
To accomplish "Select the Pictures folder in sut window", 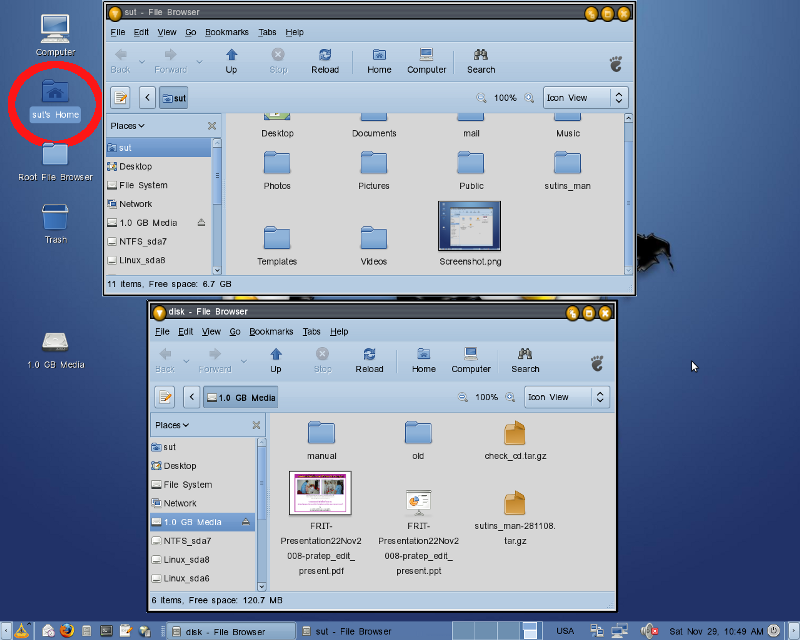I will pos(374,163).
